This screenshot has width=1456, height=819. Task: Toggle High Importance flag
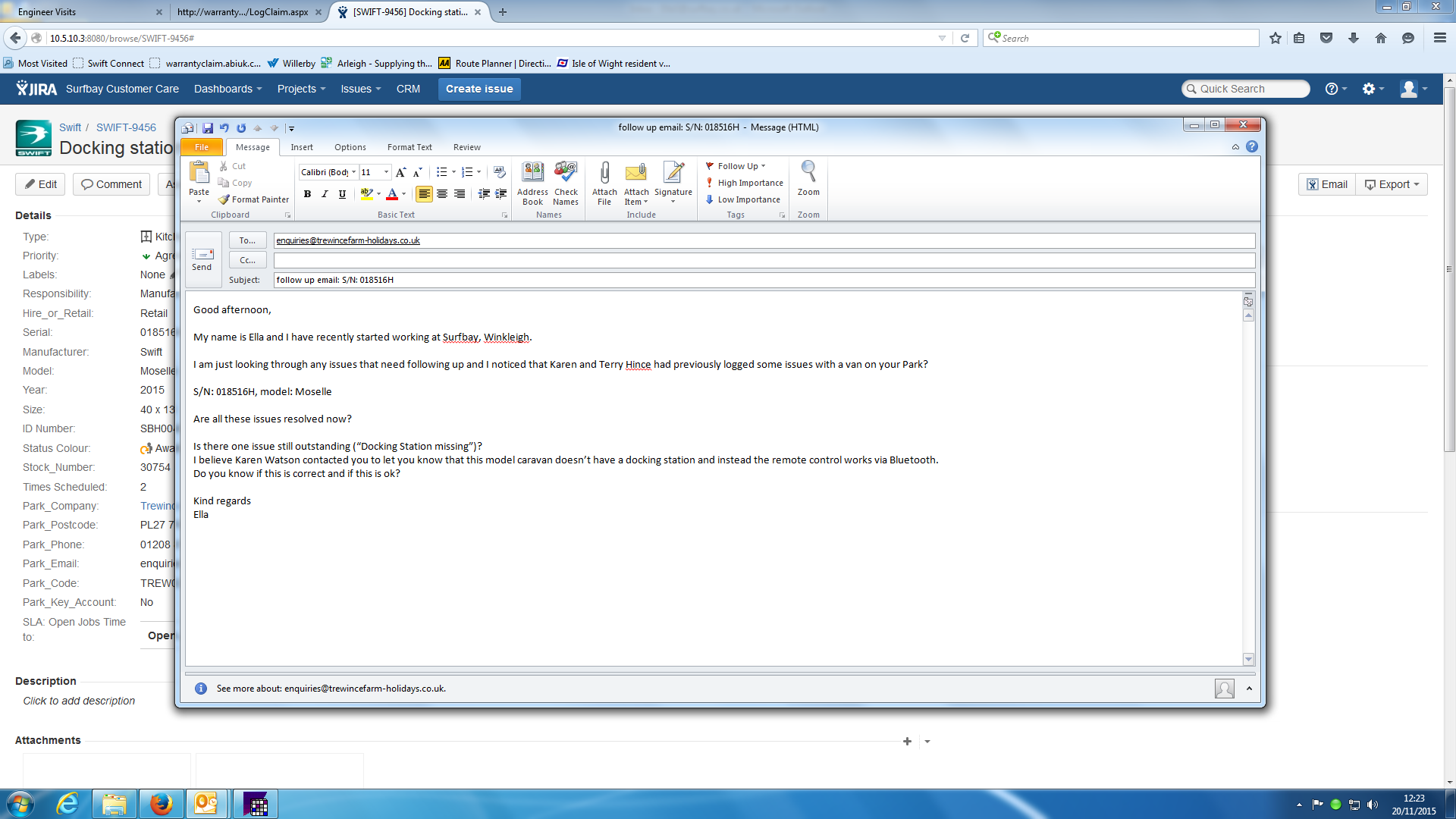744,183
